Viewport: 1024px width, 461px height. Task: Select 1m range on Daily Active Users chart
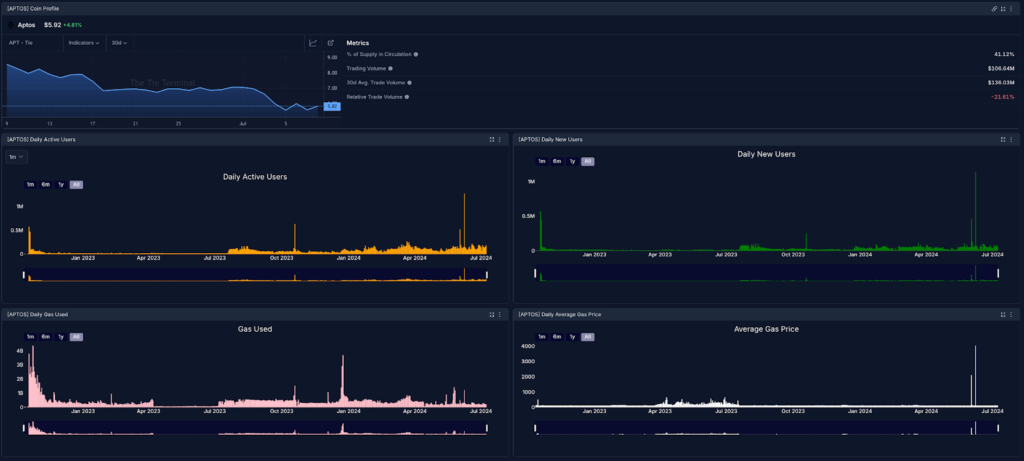30,185
